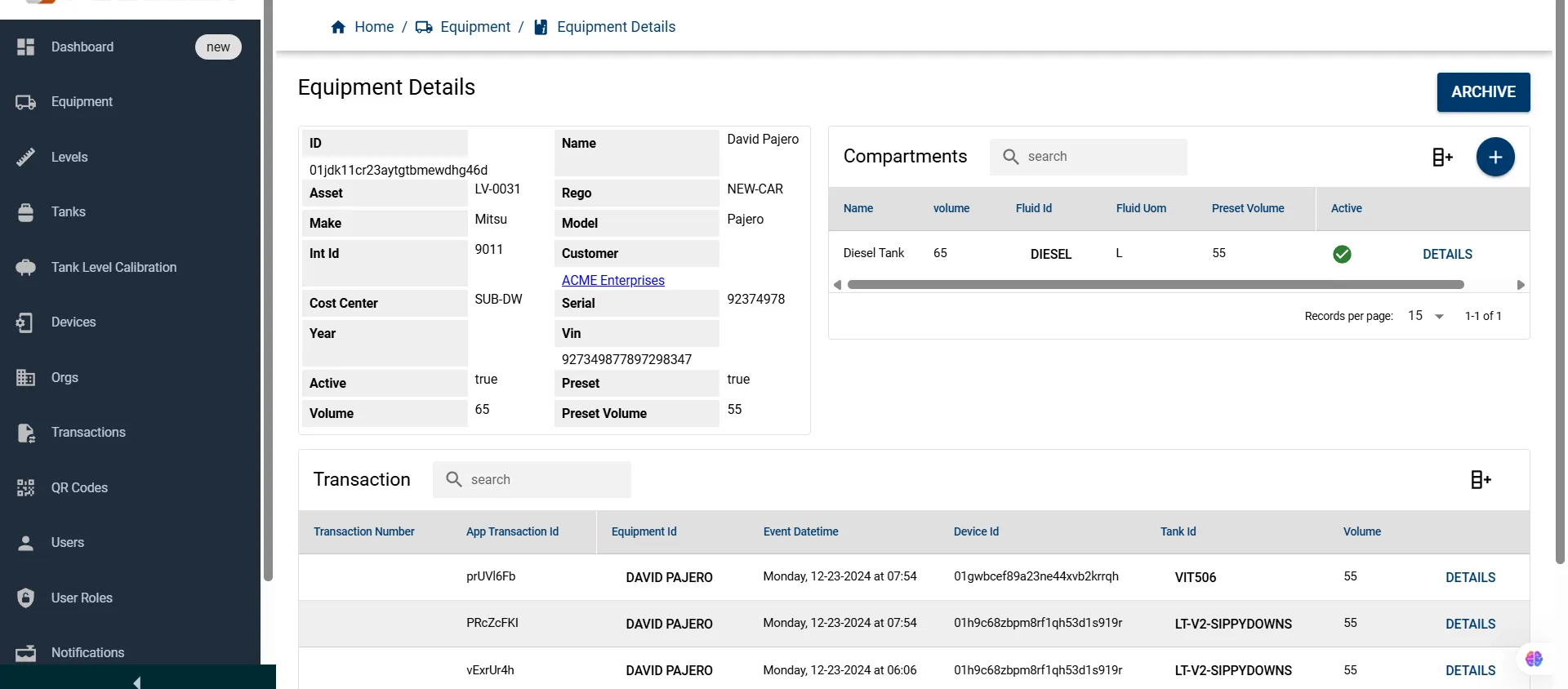Open the Records per page dropdown
The width and height of the screenshot is (1568, 689).
coord(1426,316)
